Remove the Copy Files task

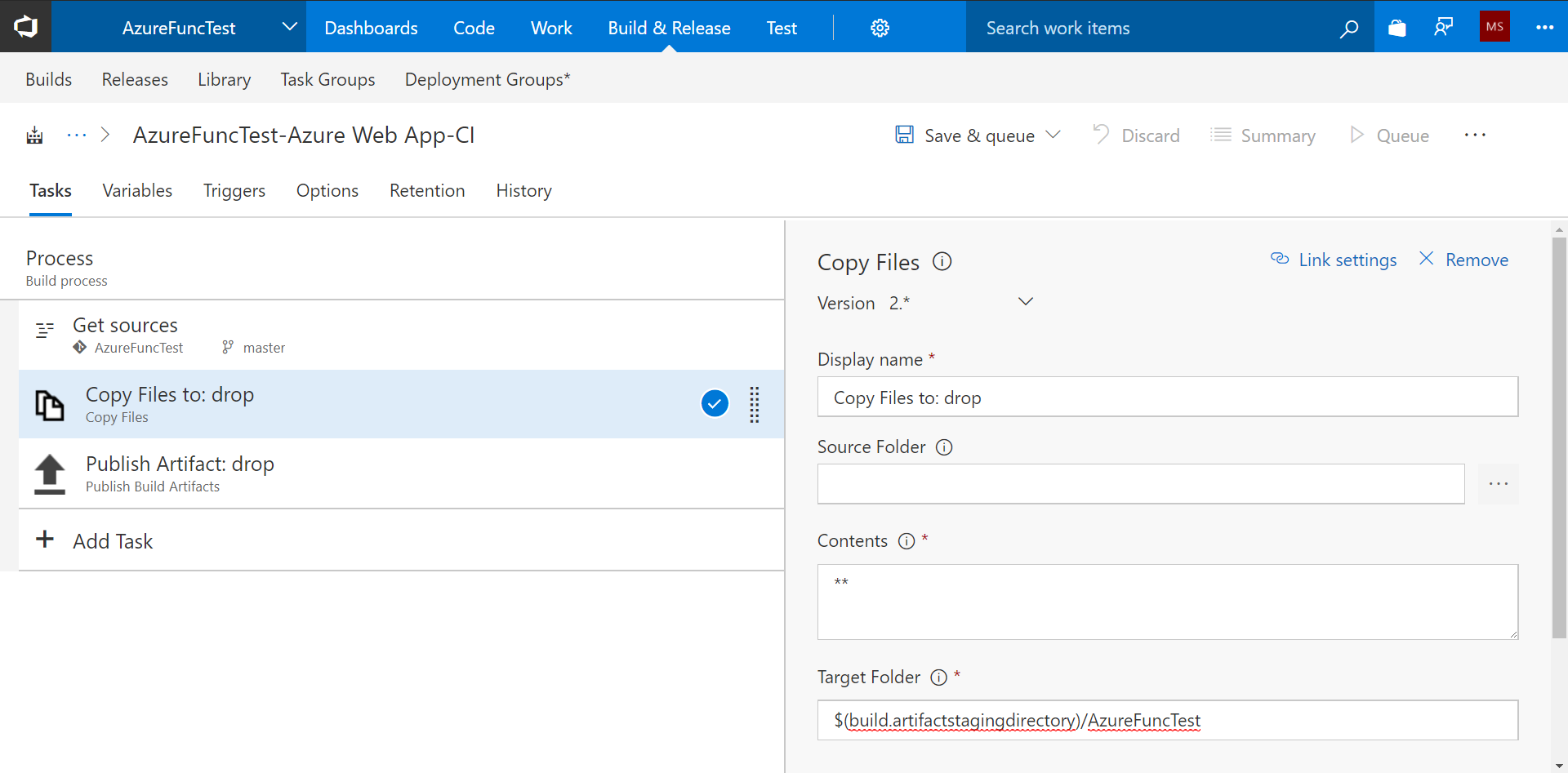1463,260
